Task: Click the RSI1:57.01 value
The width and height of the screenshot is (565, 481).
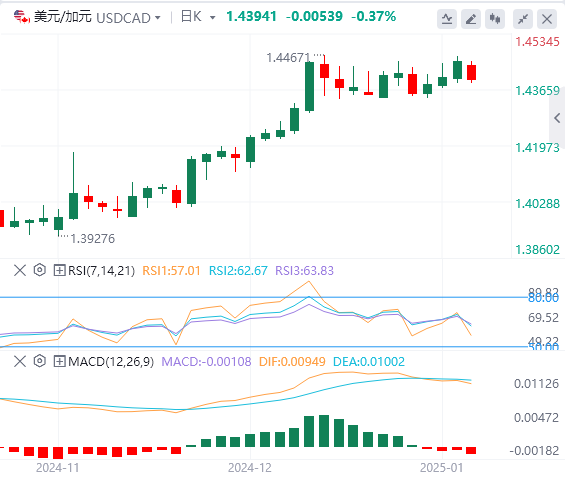Action: 171,271
